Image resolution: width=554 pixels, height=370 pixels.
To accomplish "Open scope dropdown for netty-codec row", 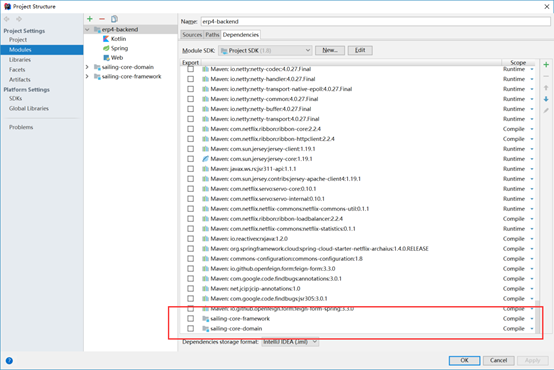I will pos(532,69).
